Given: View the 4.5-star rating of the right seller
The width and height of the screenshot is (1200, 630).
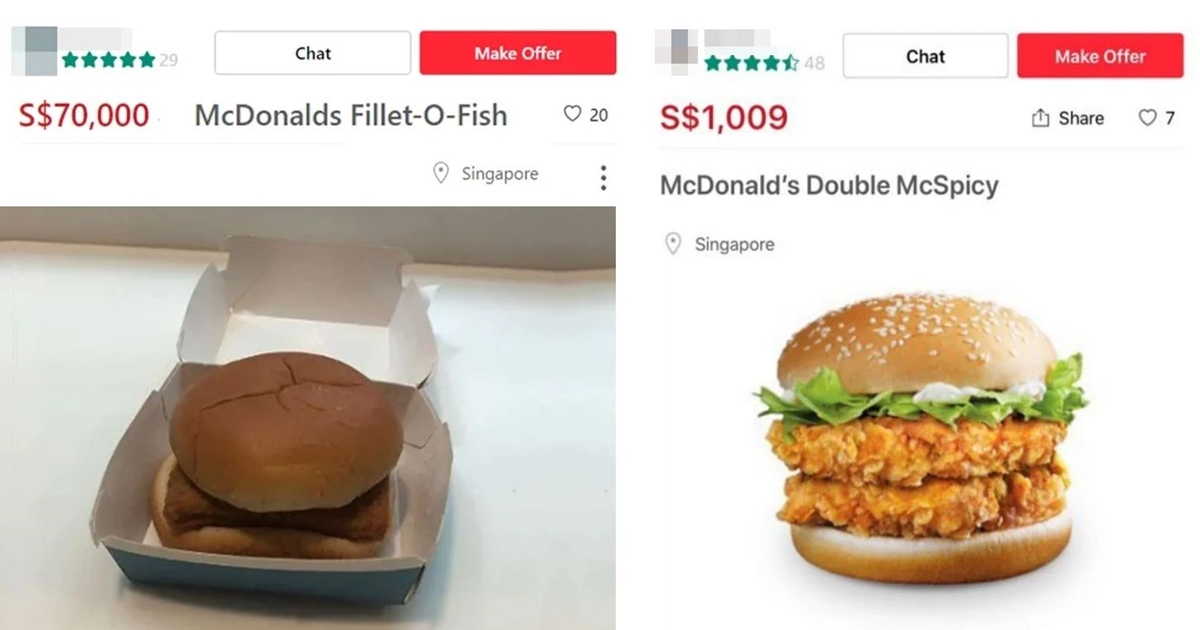Looking at the screenshot, I should 751,63.
